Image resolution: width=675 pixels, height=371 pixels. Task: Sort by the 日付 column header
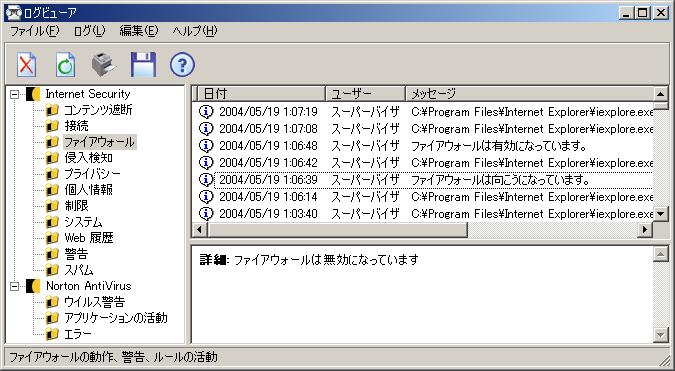pos(261,93)
